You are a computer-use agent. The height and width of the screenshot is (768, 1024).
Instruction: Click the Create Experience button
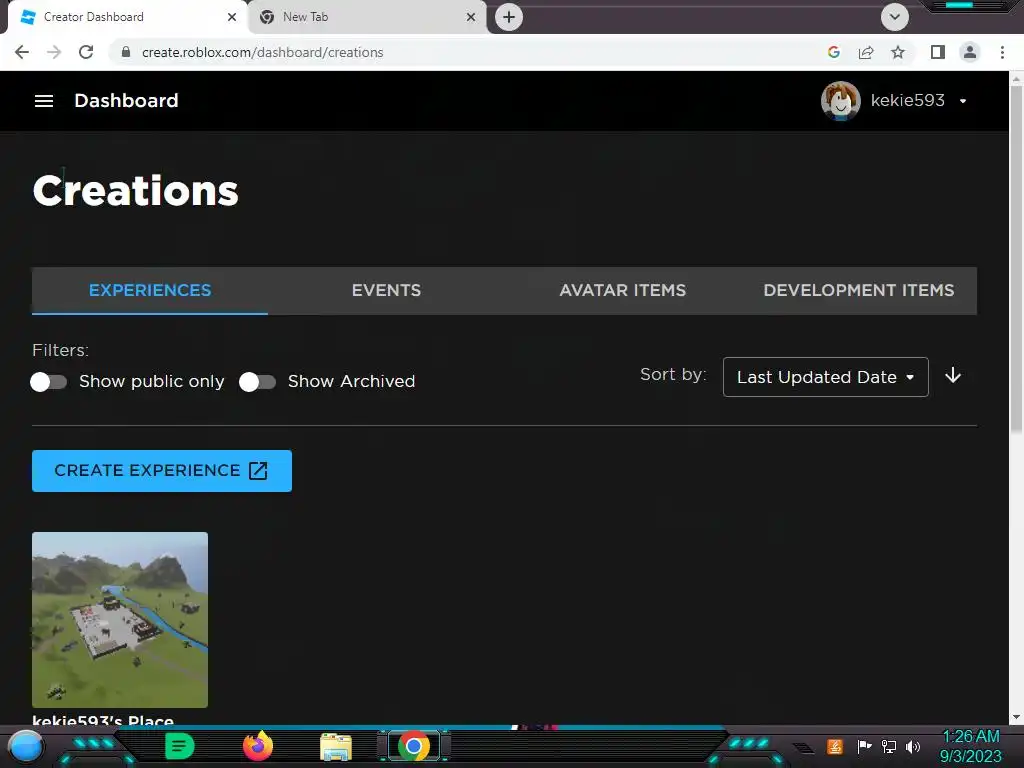coord(162,471)
